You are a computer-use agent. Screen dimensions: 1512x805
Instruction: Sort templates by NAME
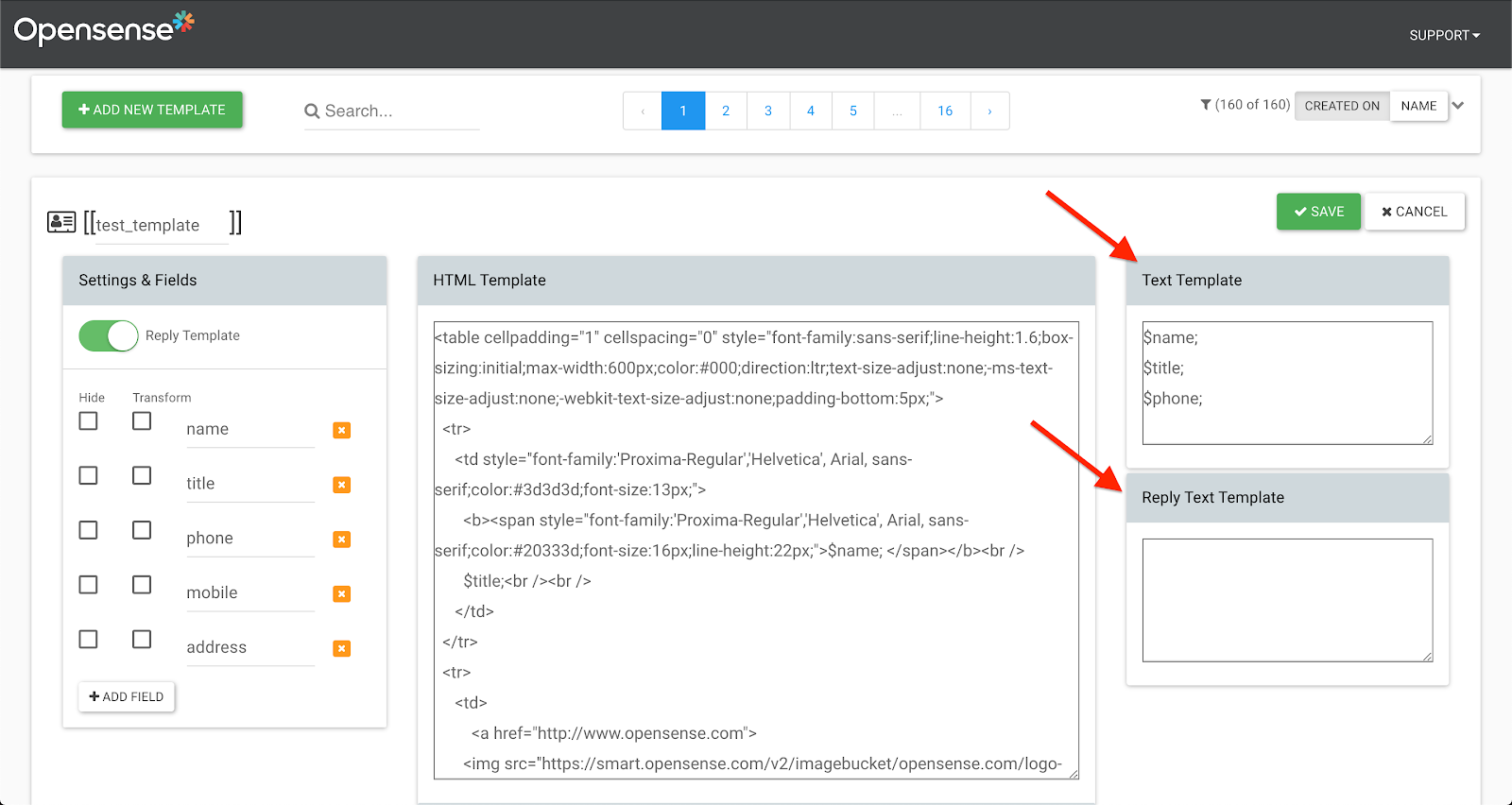[x=1418, y=106]
